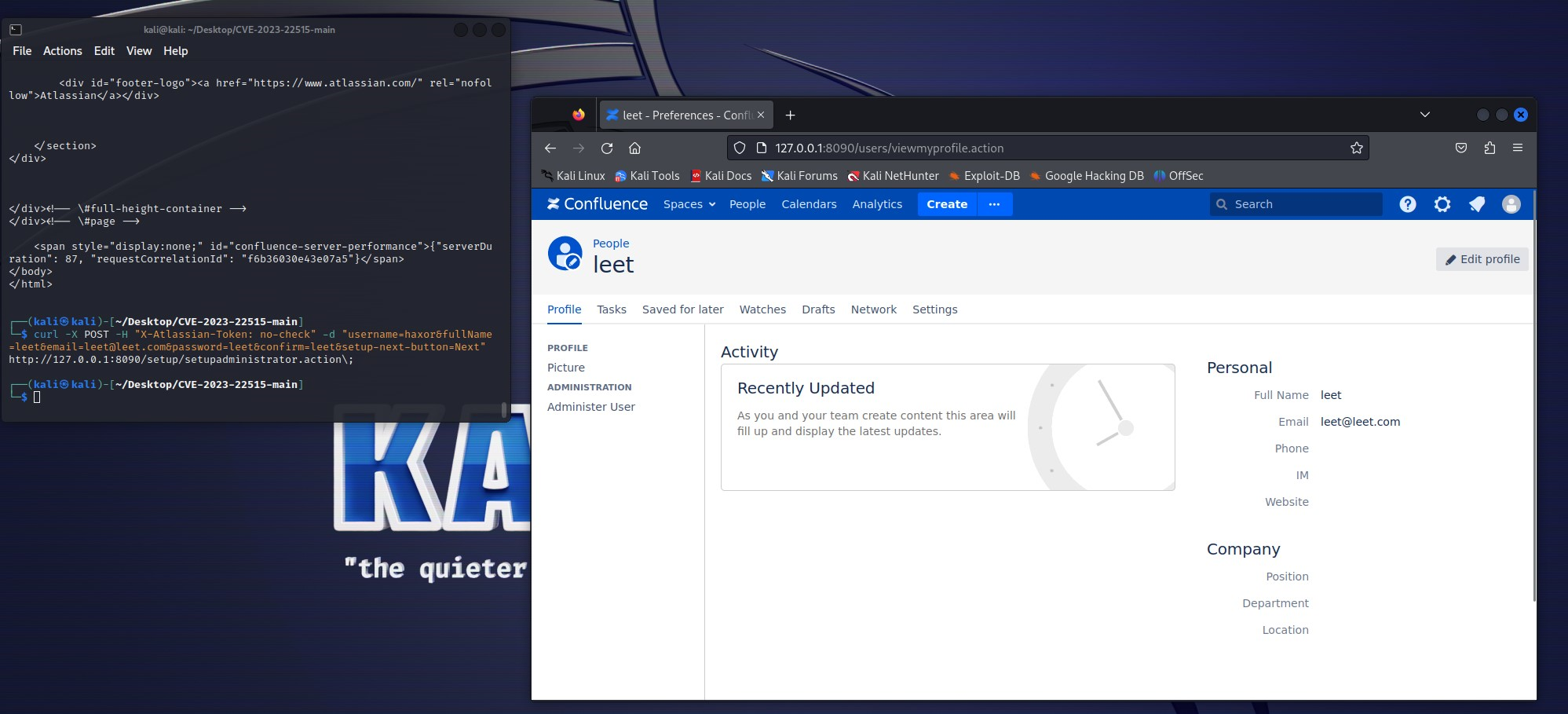The image size is (1568, 714).
Task: Click the terminal prompt cursor line
Action: tap(36, 397)
